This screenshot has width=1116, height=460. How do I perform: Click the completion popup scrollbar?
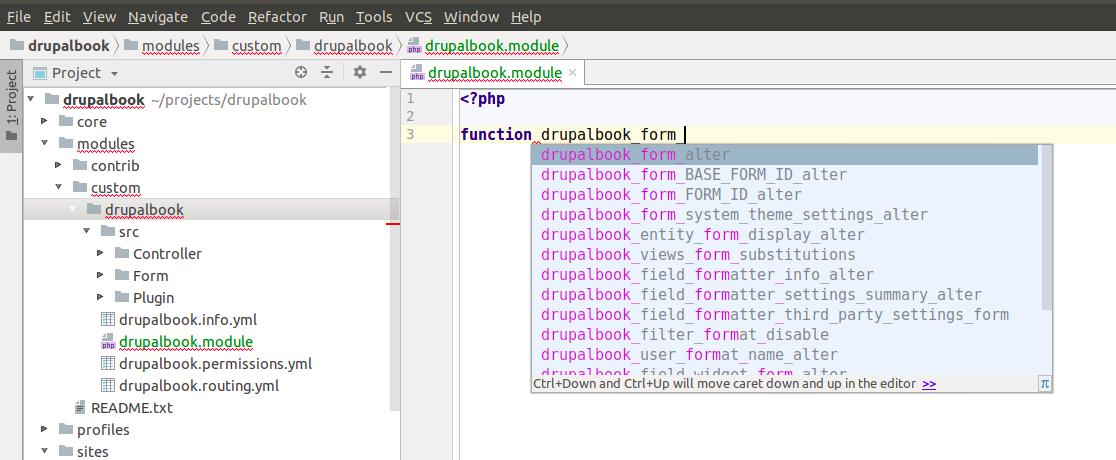[1046, 228]
